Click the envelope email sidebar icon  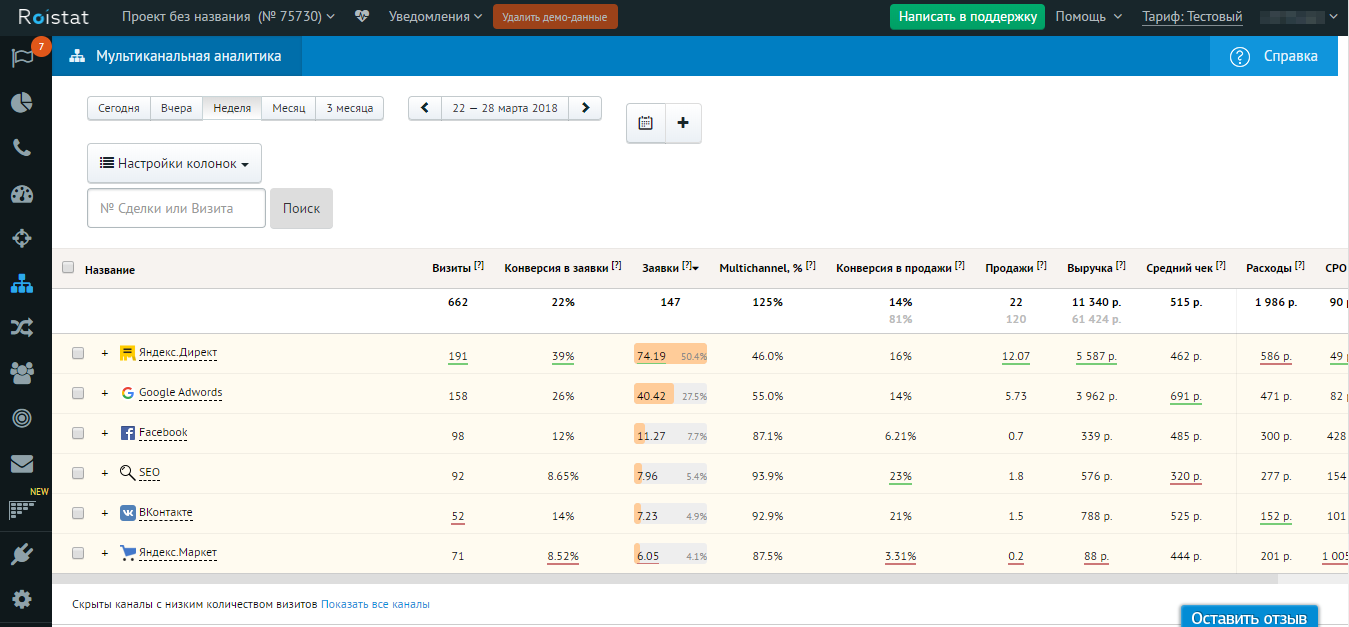(22, 464)
